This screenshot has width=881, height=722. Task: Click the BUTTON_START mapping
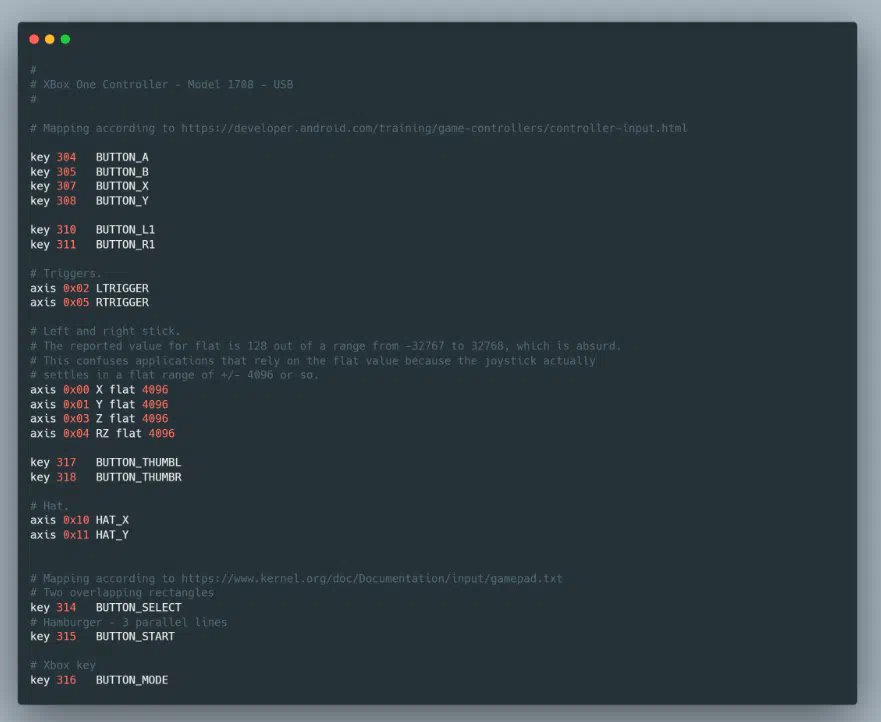coord(135,636)
